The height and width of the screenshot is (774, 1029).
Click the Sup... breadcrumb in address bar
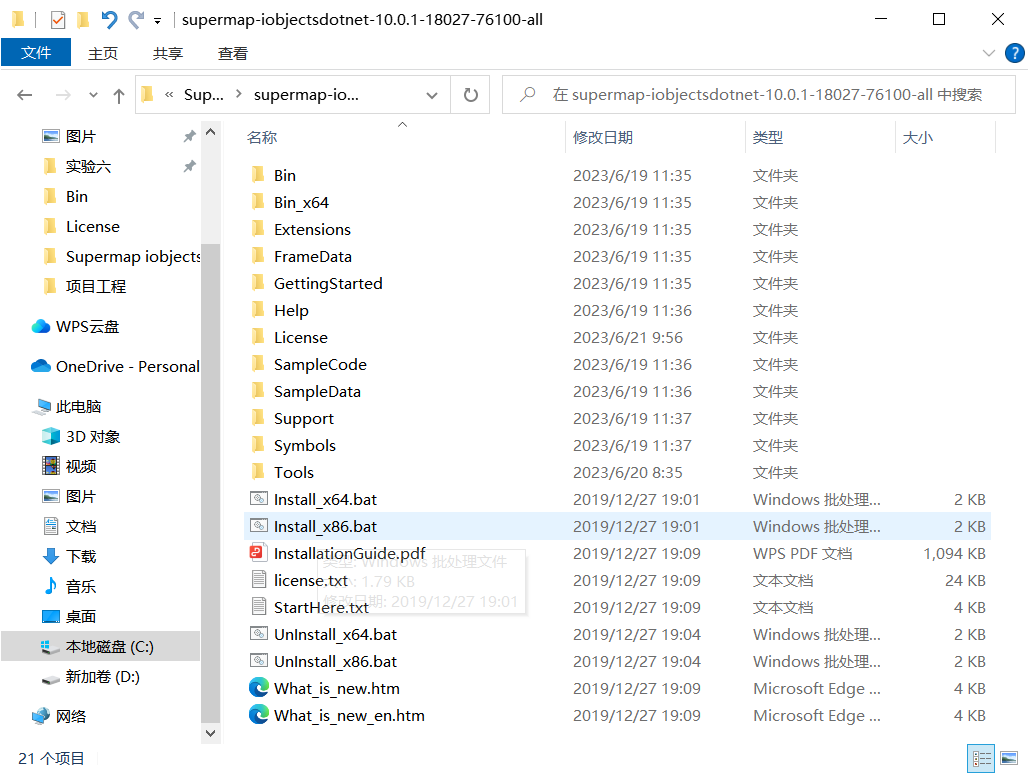click(203, 95)
